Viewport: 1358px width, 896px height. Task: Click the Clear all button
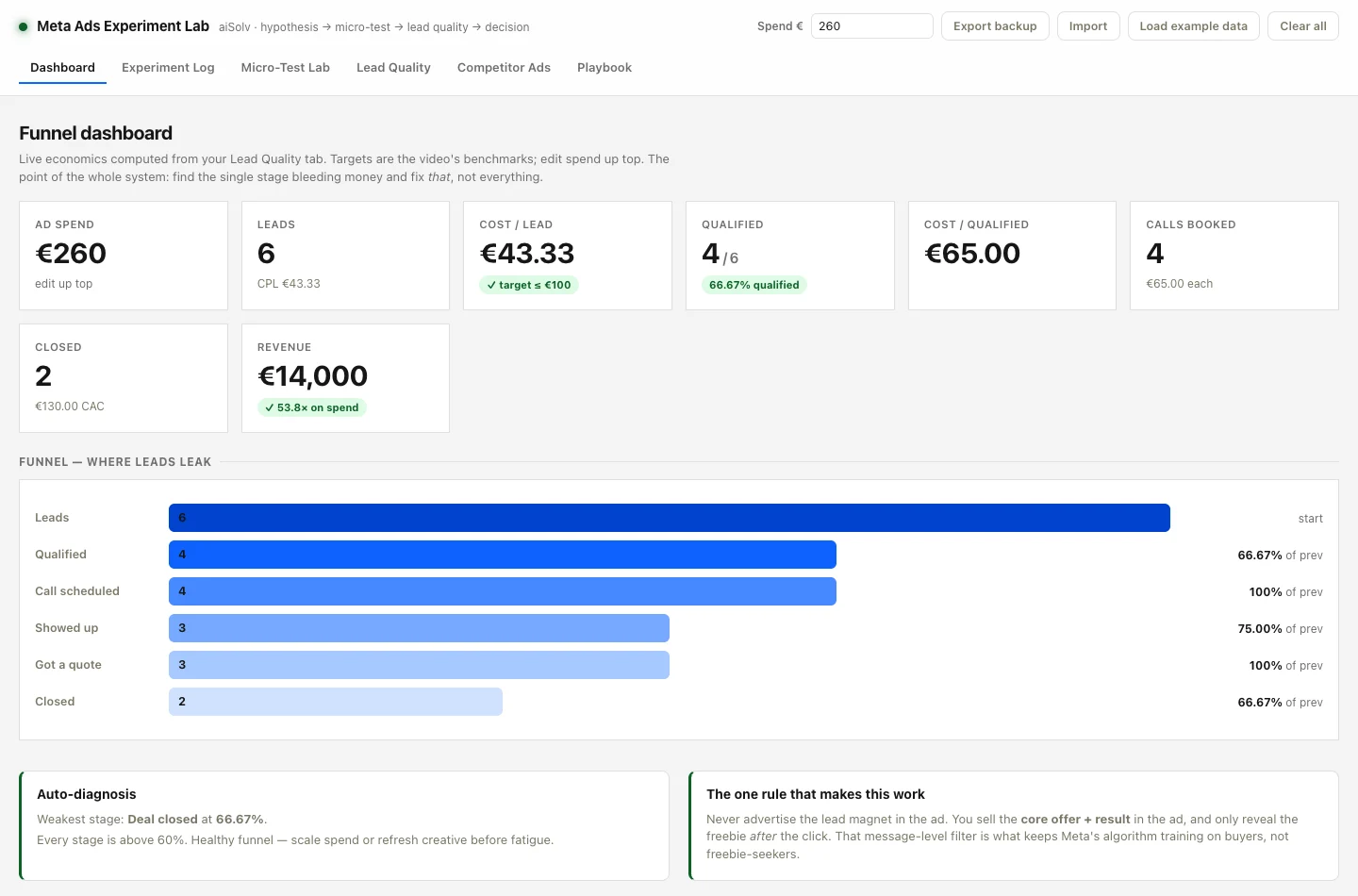click(1303, 26)
